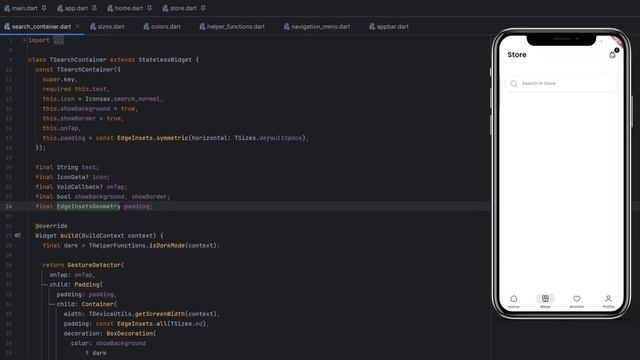Click the pin icon next to store.dart
This screenshot has height=360, width=640.
click(x=203, y=8)
